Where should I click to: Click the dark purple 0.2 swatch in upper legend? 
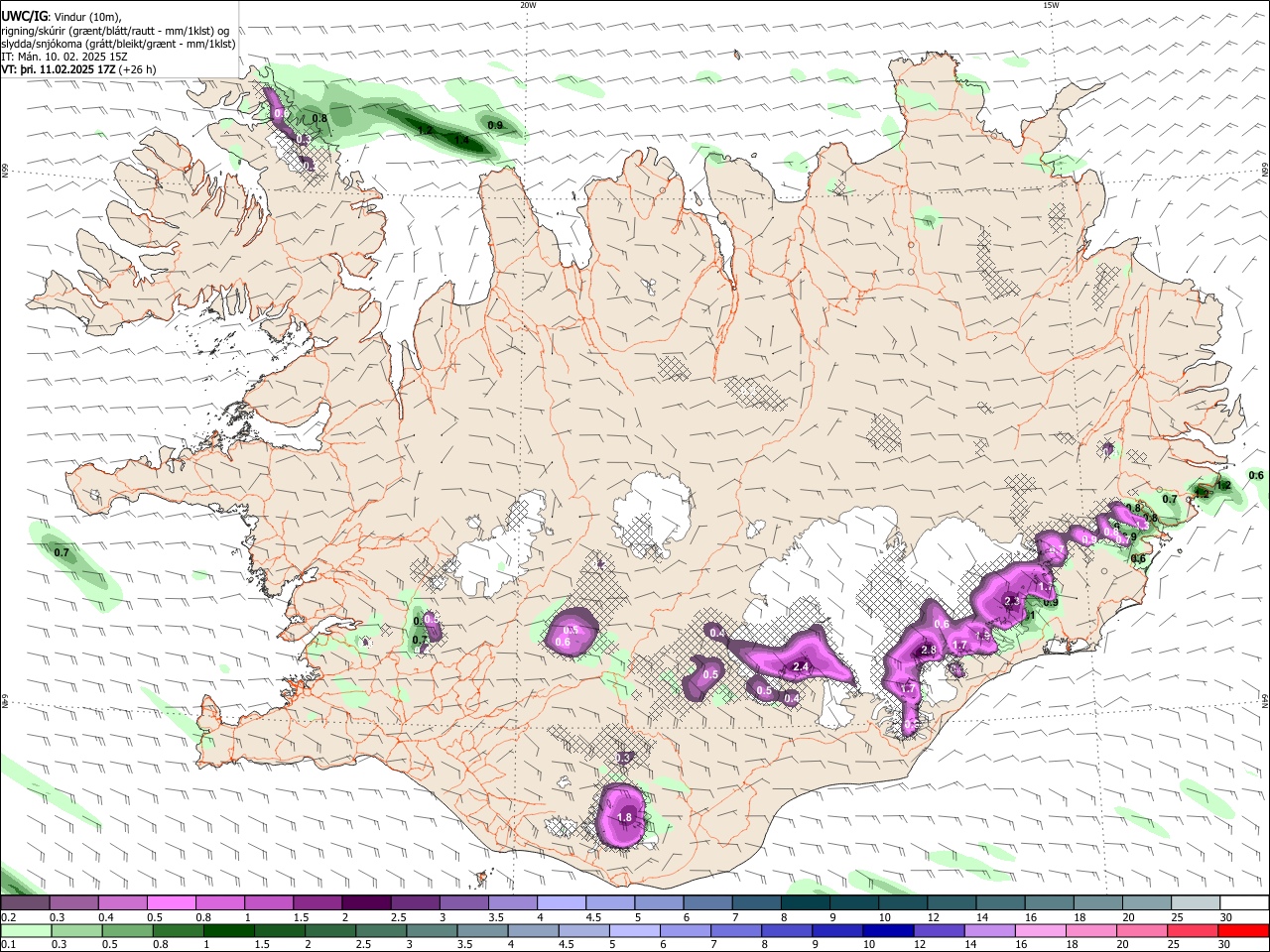point(25,902)
